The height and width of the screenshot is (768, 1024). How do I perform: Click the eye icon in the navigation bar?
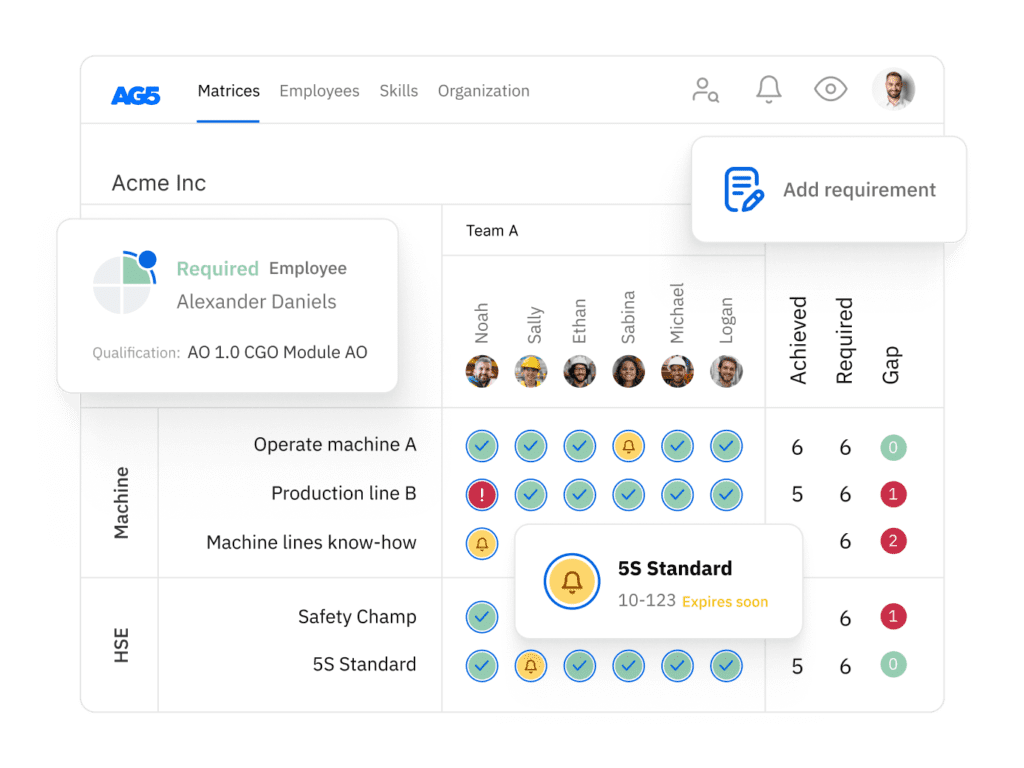coord(830,89)
